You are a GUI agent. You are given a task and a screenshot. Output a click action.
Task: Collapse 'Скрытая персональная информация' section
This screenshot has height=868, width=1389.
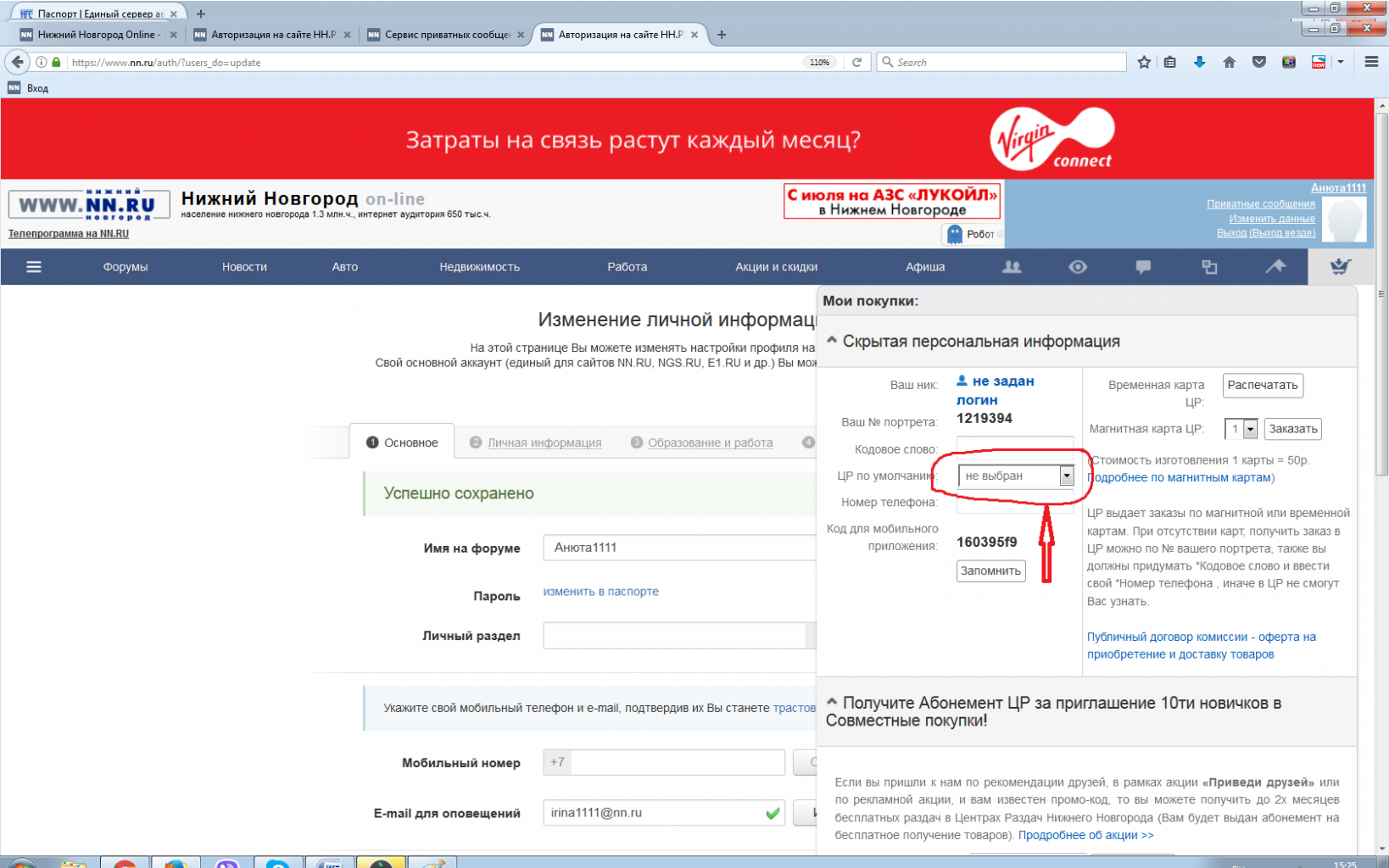coord(832,341)
